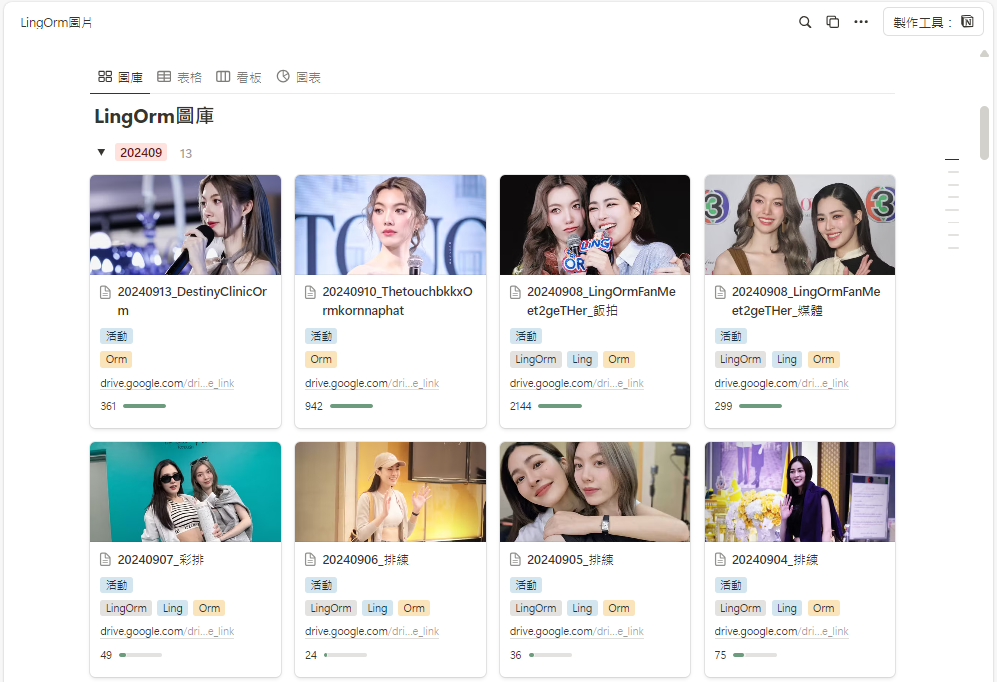This screenshot has height=682, width=997.
Task: Open the 20240906_排練 cover image
Action: click(390, 492)
